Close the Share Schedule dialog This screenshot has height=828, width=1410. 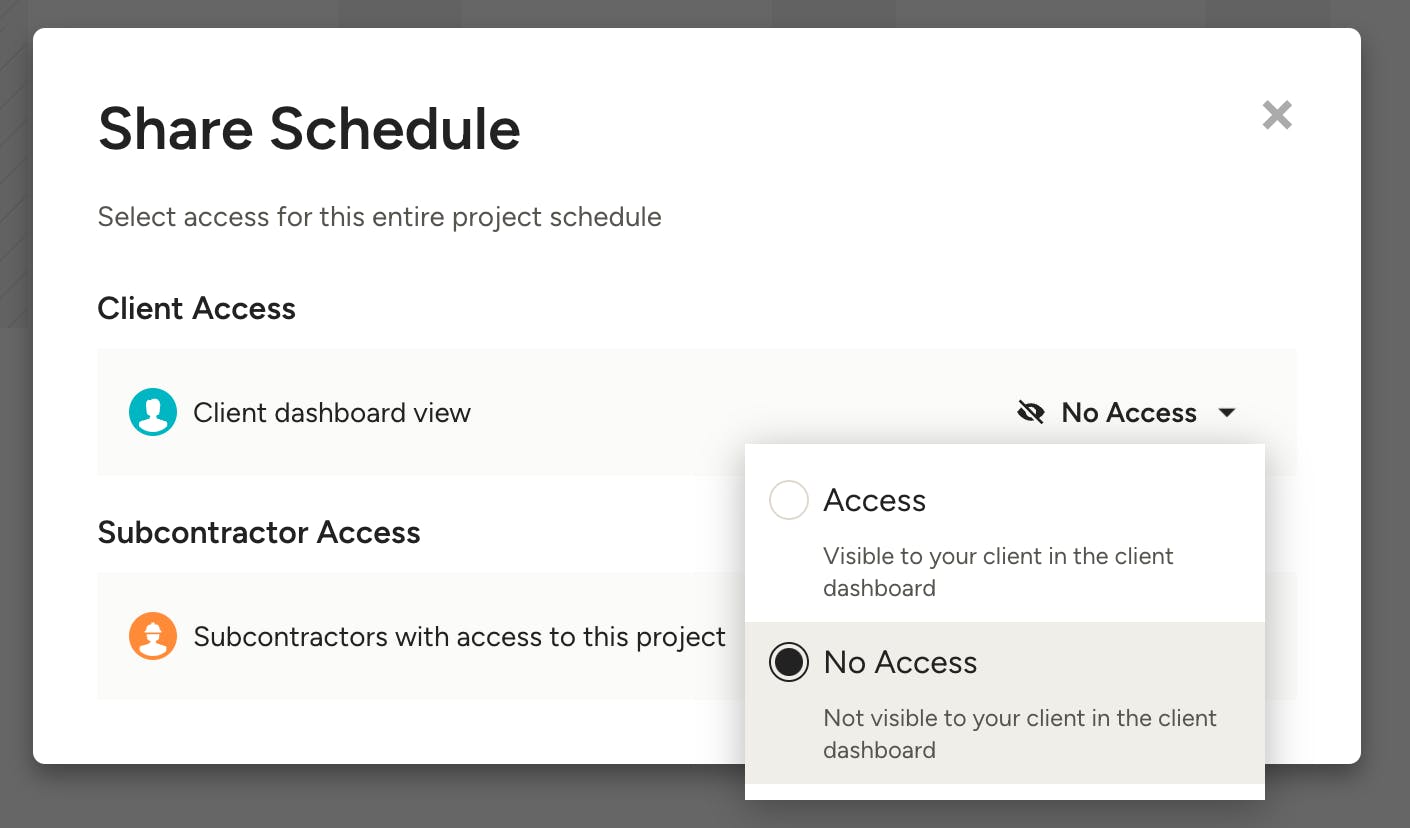[x=1277, y=116]
